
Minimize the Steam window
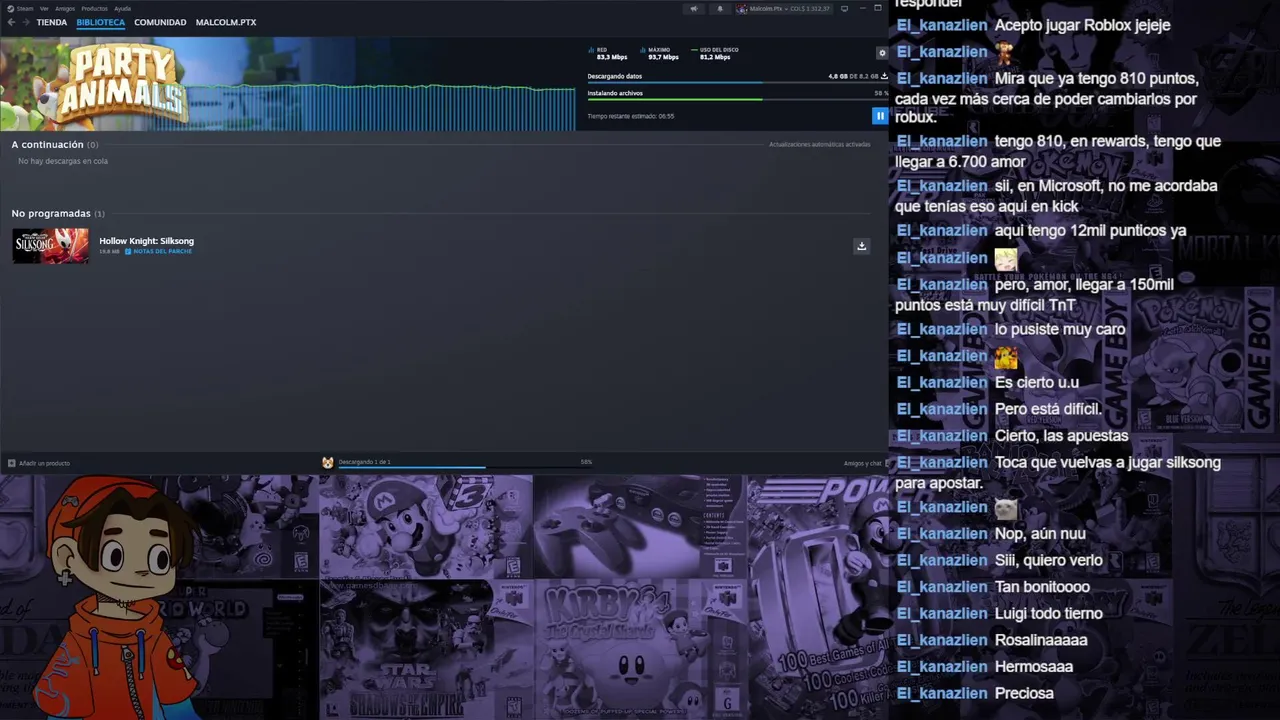coord(863,9)
